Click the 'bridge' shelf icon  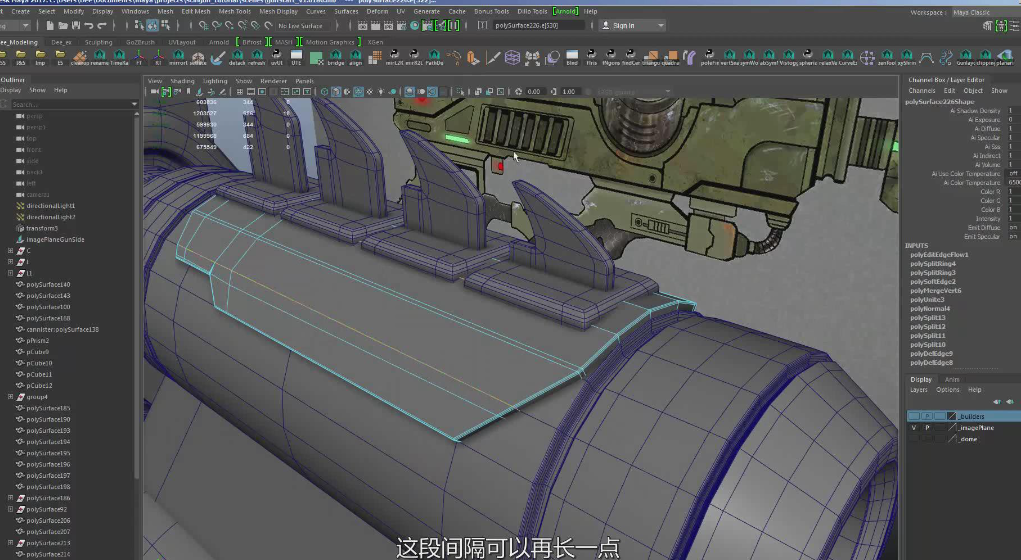tap(335, 57)
